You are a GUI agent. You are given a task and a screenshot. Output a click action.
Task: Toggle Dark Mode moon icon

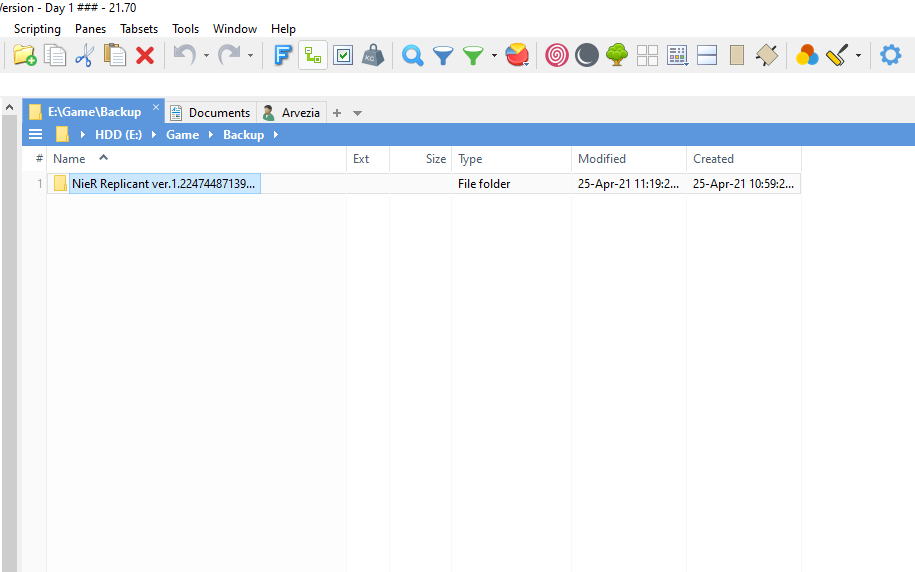(x=587, y=56)
